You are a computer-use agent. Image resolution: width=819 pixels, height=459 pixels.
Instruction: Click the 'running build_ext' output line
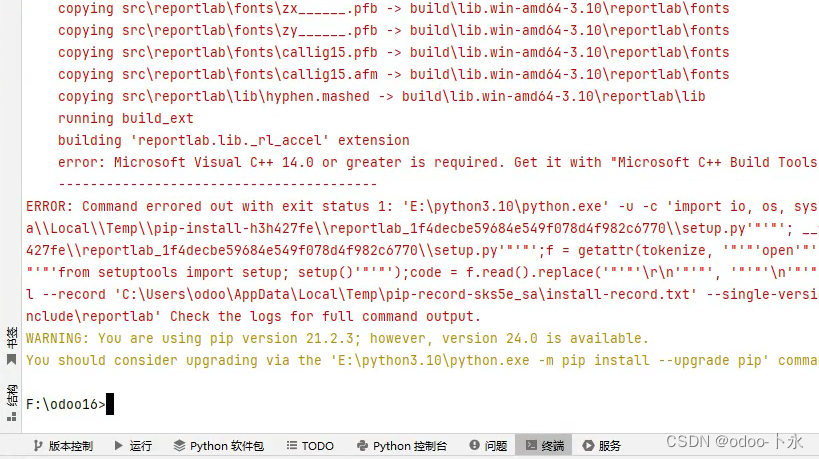(x=125, y=119)
